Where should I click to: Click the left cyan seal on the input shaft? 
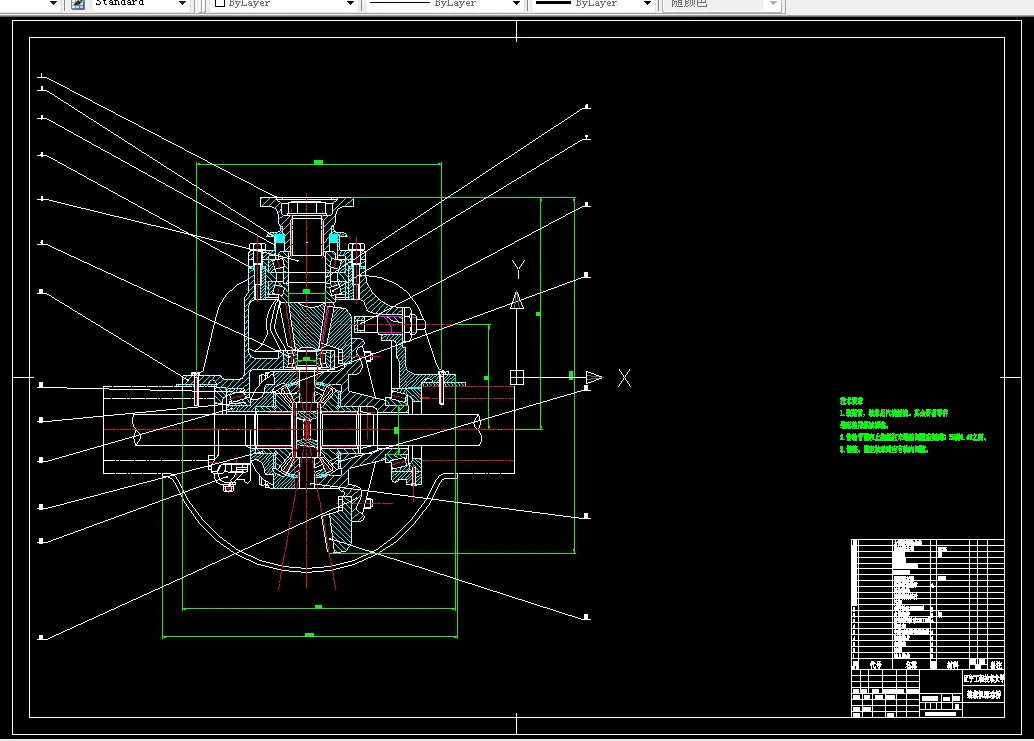point(279,238)
